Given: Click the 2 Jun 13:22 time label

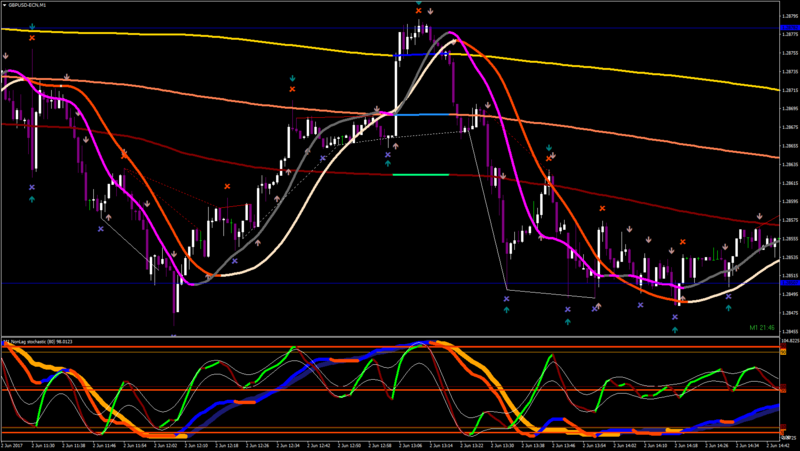Looking at the screenshot, I should click(470, 445).
